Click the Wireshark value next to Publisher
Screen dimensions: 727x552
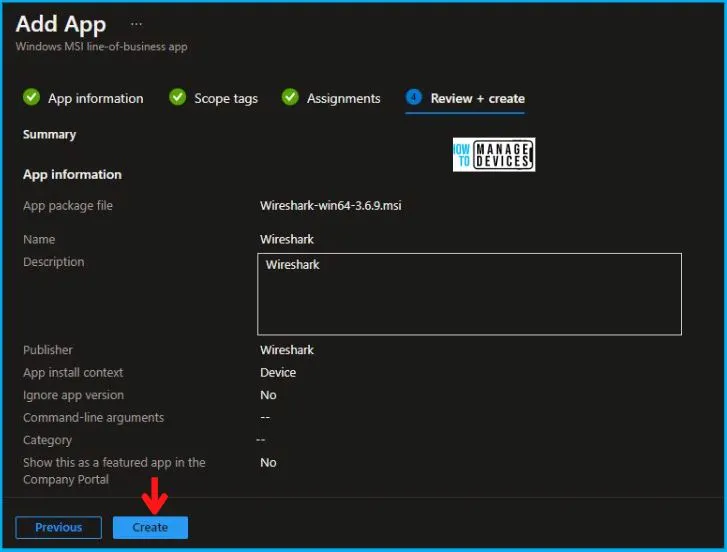point(287,350)
